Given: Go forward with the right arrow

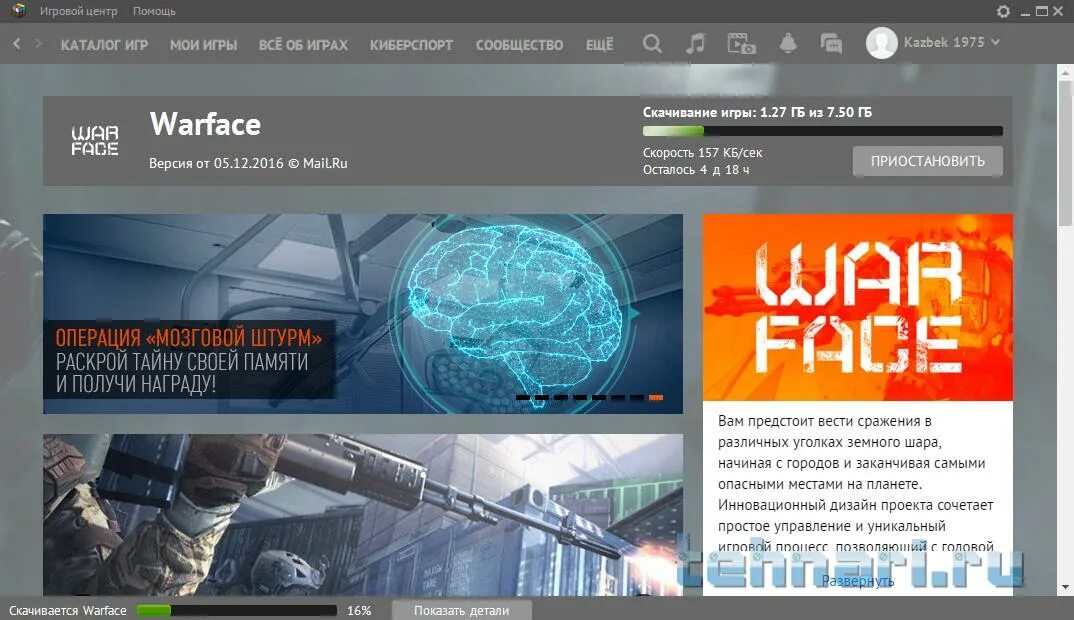Looking at the screenshot, I should coord(38,43).
